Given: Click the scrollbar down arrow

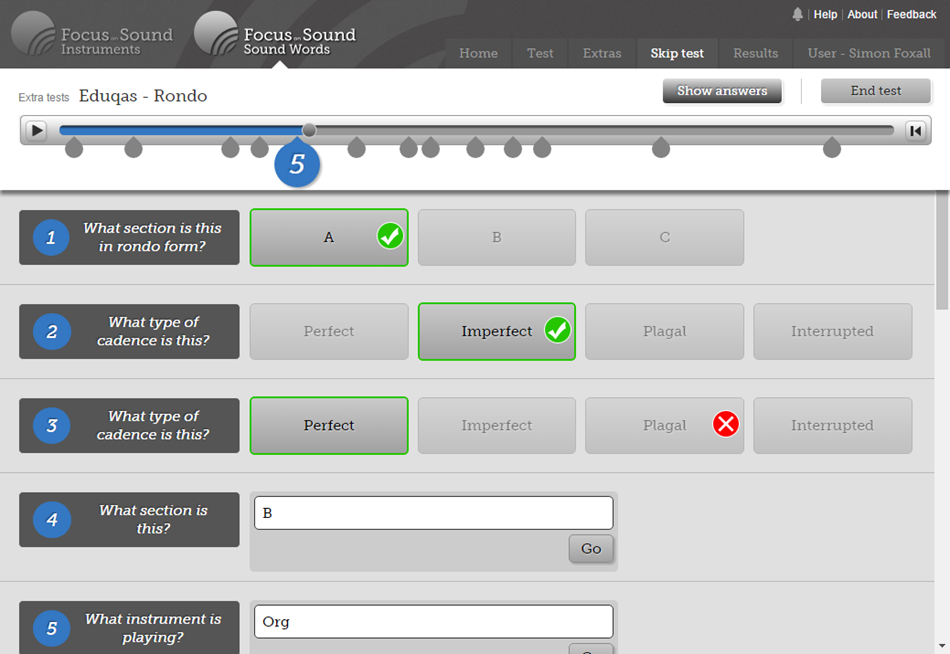Looking at the screenshot, I should pyautogui.click(x=942, y=646).
